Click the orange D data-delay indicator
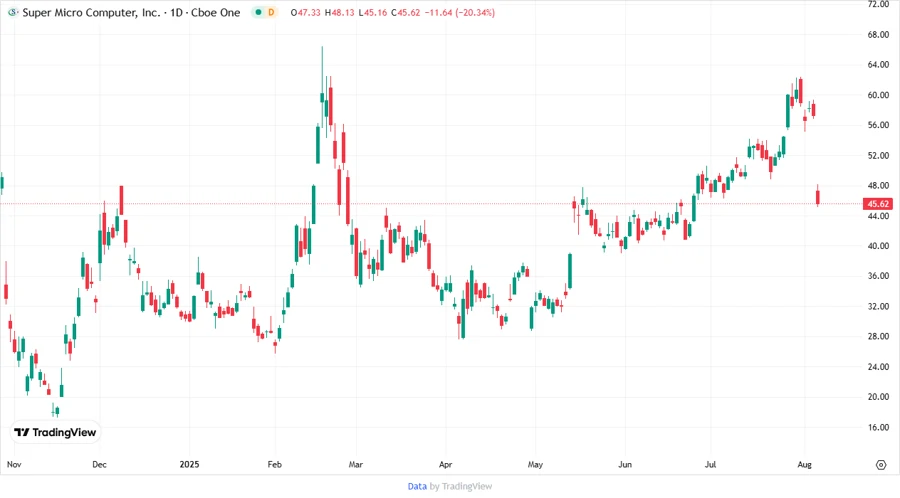Screen dimensions: 900x498 [271, 12]
